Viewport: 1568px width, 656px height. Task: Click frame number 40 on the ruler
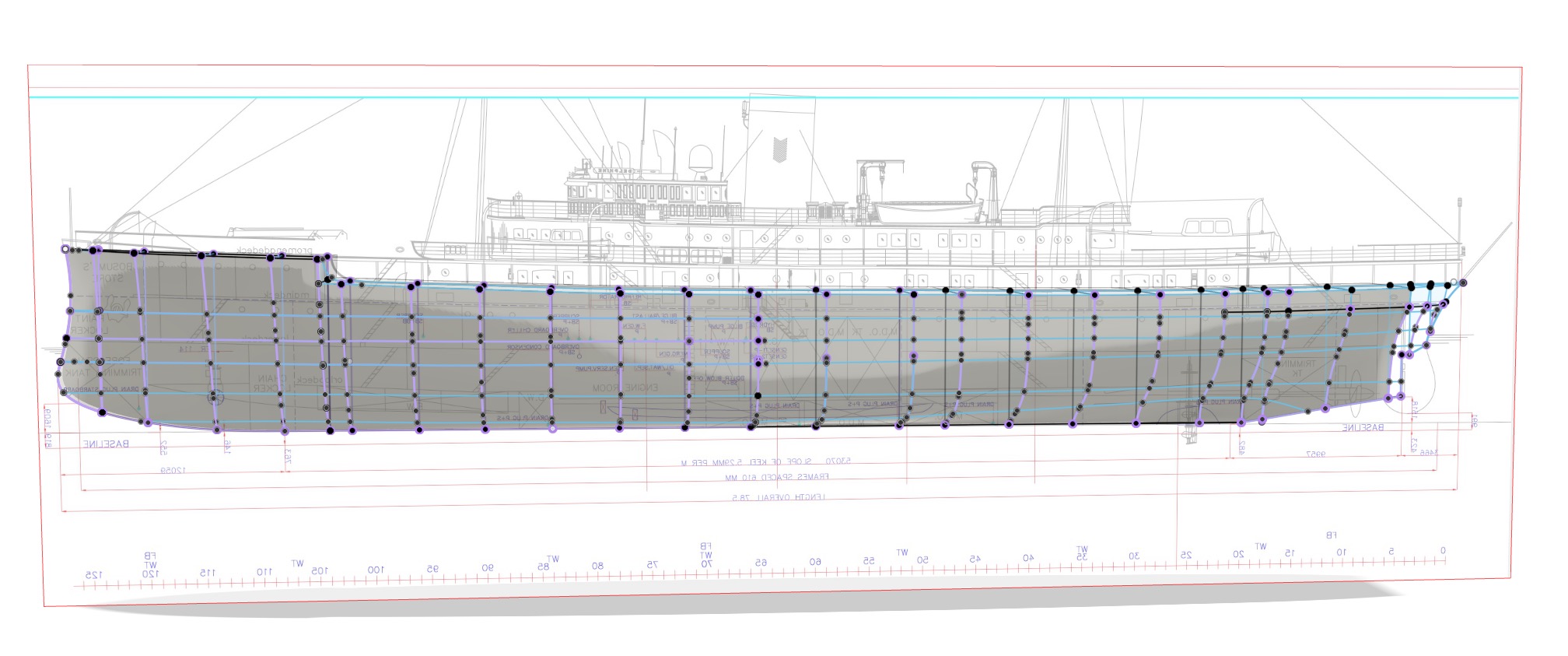(x=1028, y=558)
